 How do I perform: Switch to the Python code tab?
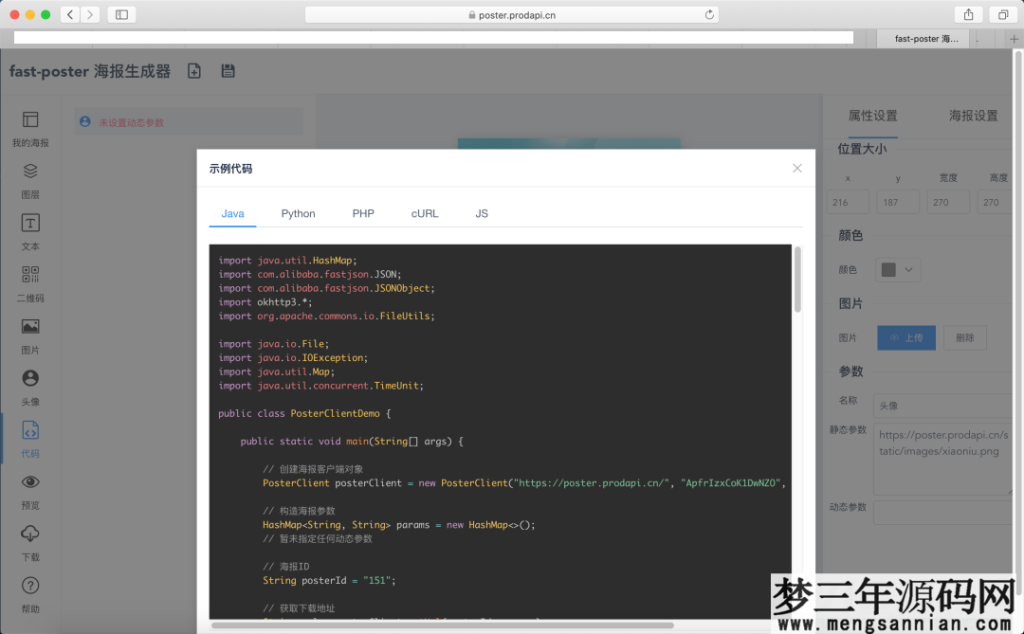[x=298, y=213]
